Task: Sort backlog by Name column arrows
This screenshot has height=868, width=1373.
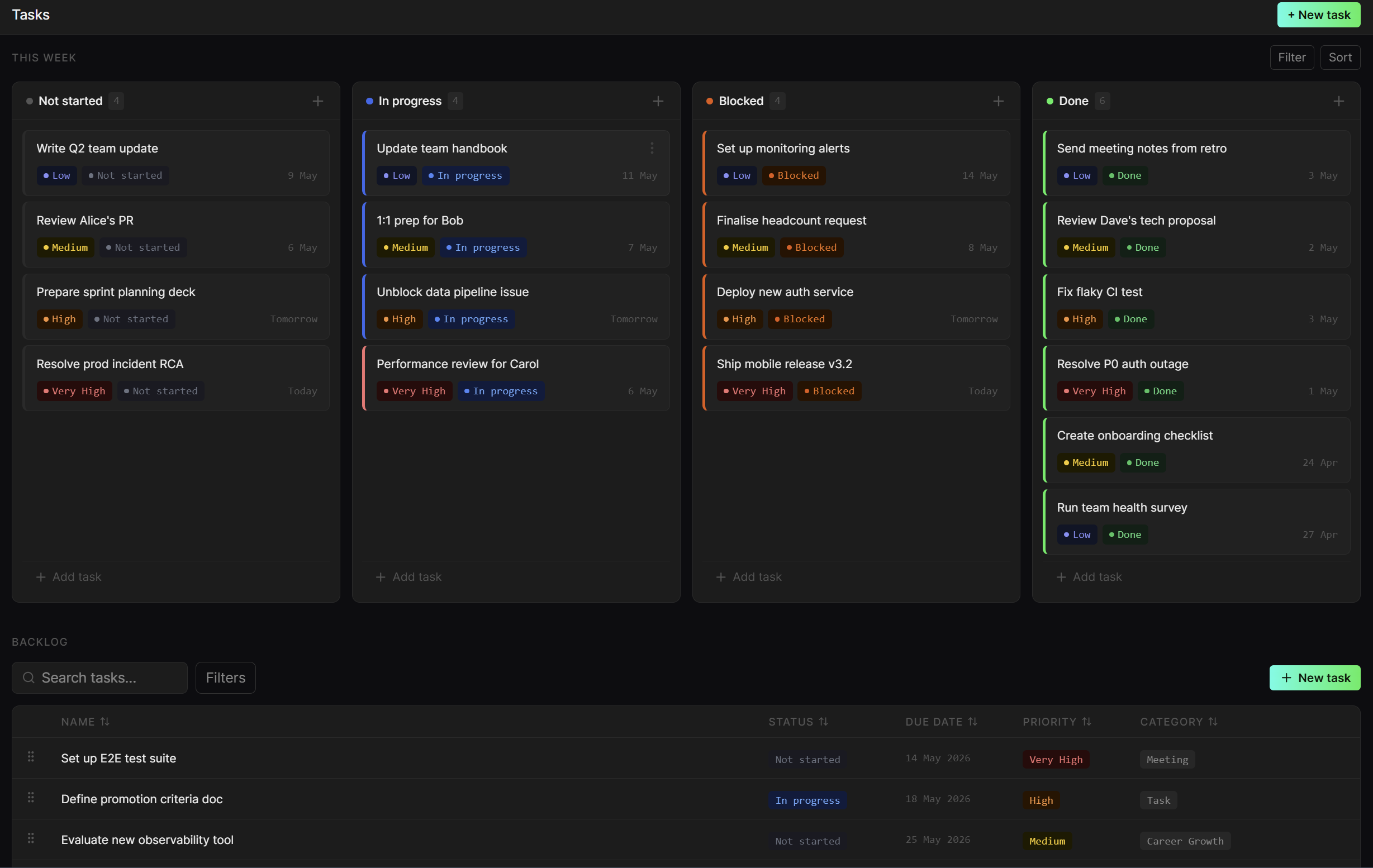Action: pos(105,722)
